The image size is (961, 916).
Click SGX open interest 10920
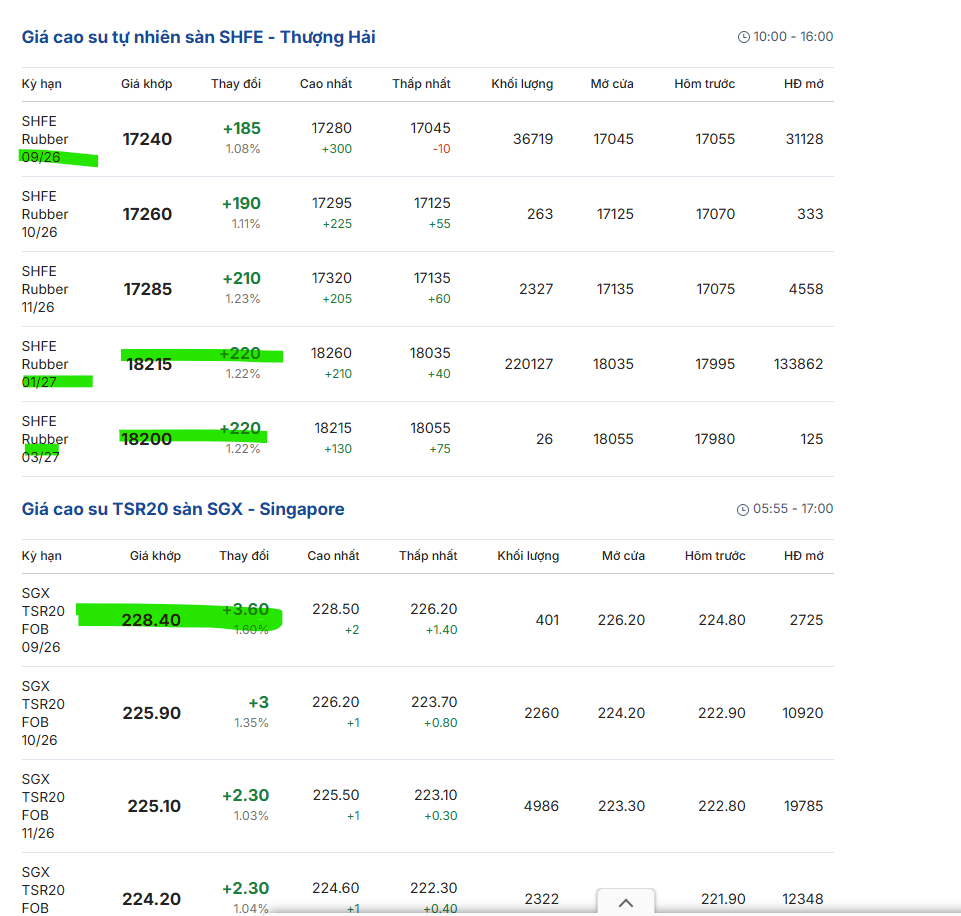click(803, 713)
